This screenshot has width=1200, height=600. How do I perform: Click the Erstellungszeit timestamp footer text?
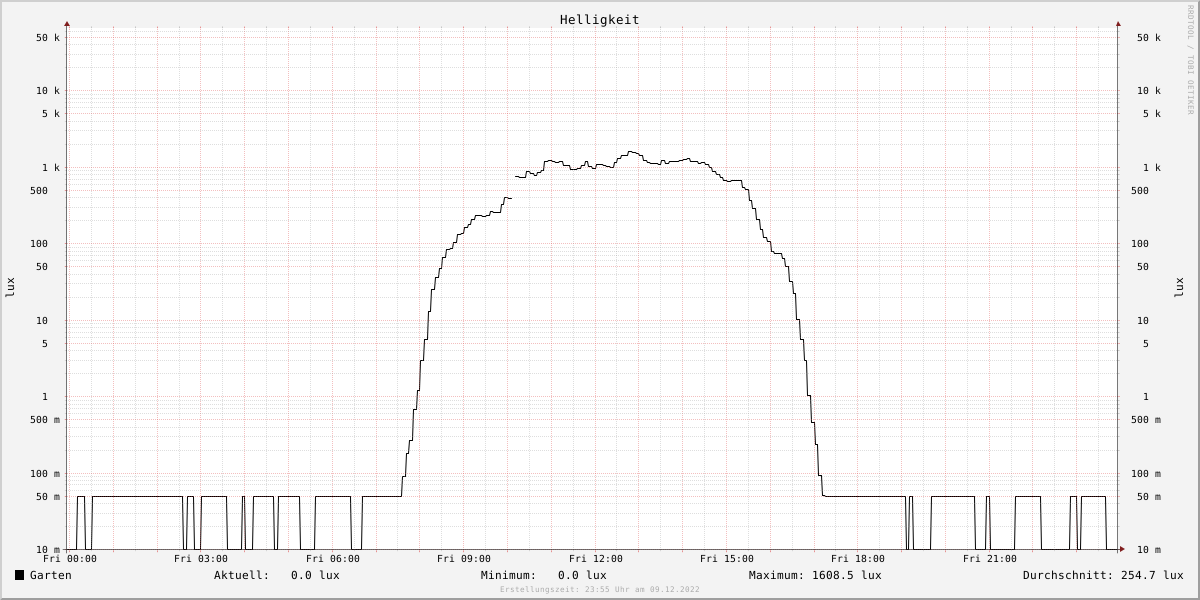(600, 589)
